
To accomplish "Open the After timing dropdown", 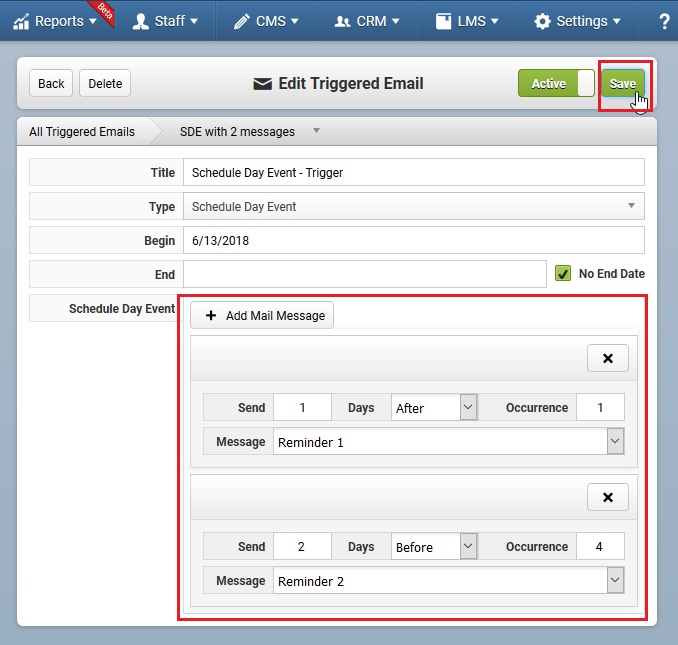I will (434, 407).
